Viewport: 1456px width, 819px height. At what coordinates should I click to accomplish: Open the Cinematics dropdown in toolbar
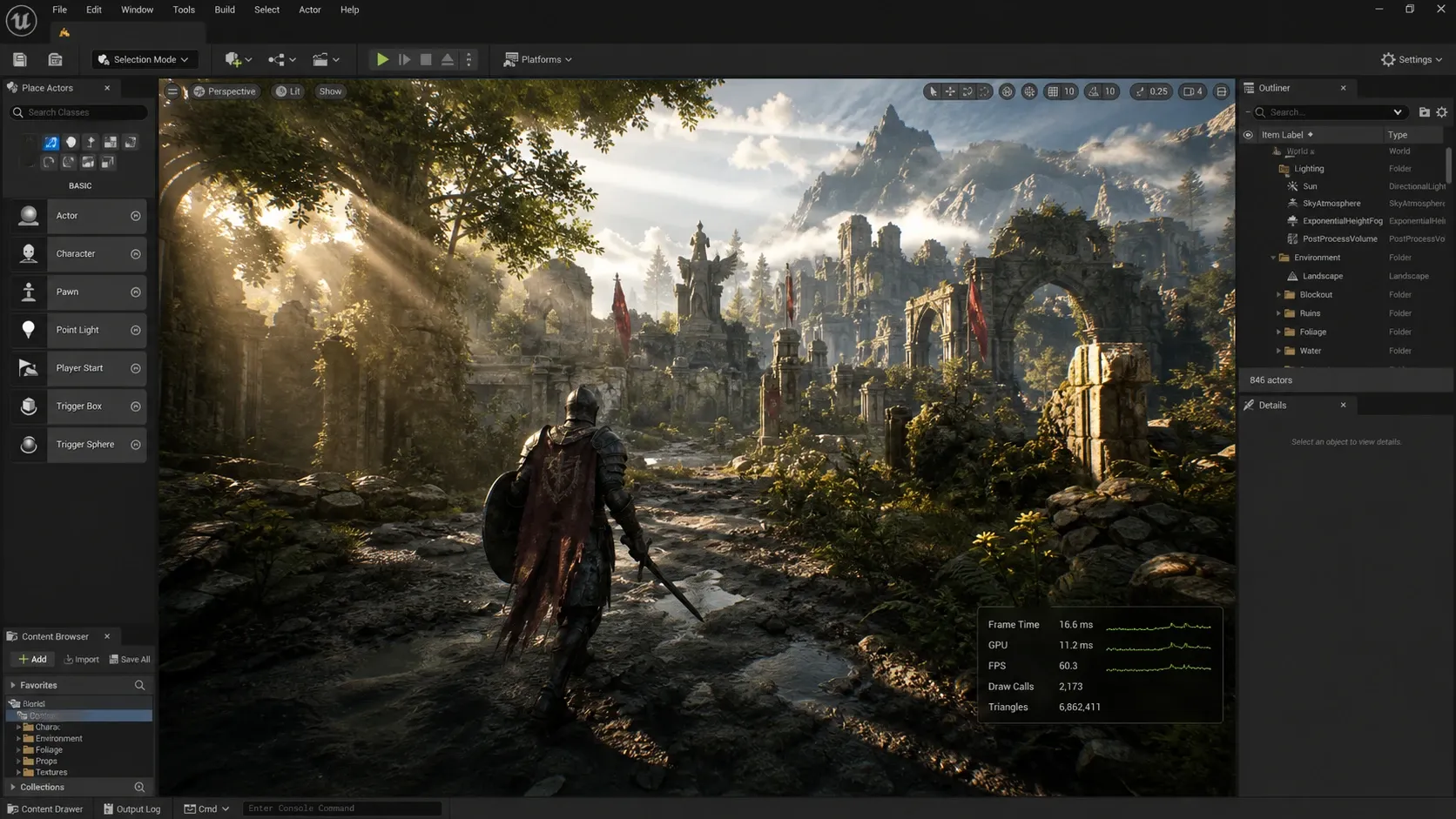point(326,59)
